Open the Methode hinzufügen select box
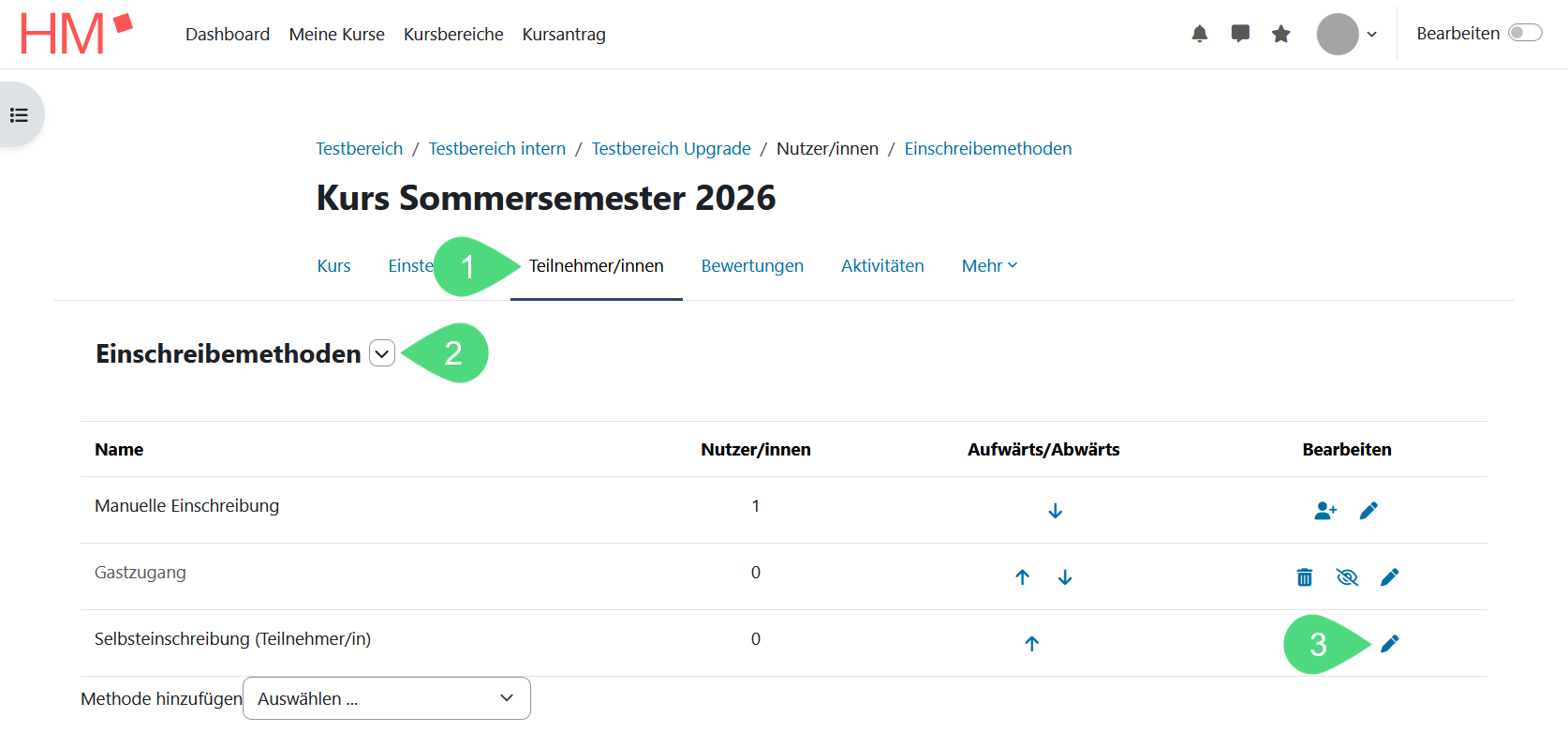The height and width of the screenshot is (747, 1568). click(386, 698)
